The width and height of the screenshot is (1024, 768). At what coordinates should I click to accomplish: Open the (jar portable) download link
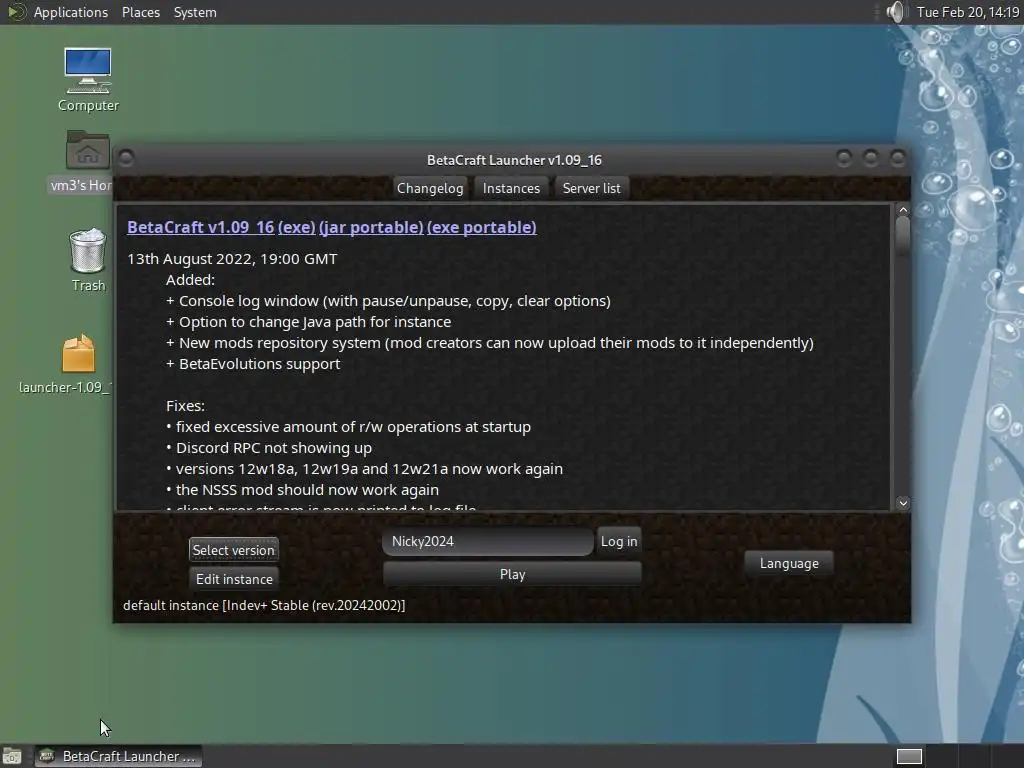click(371, 227)
